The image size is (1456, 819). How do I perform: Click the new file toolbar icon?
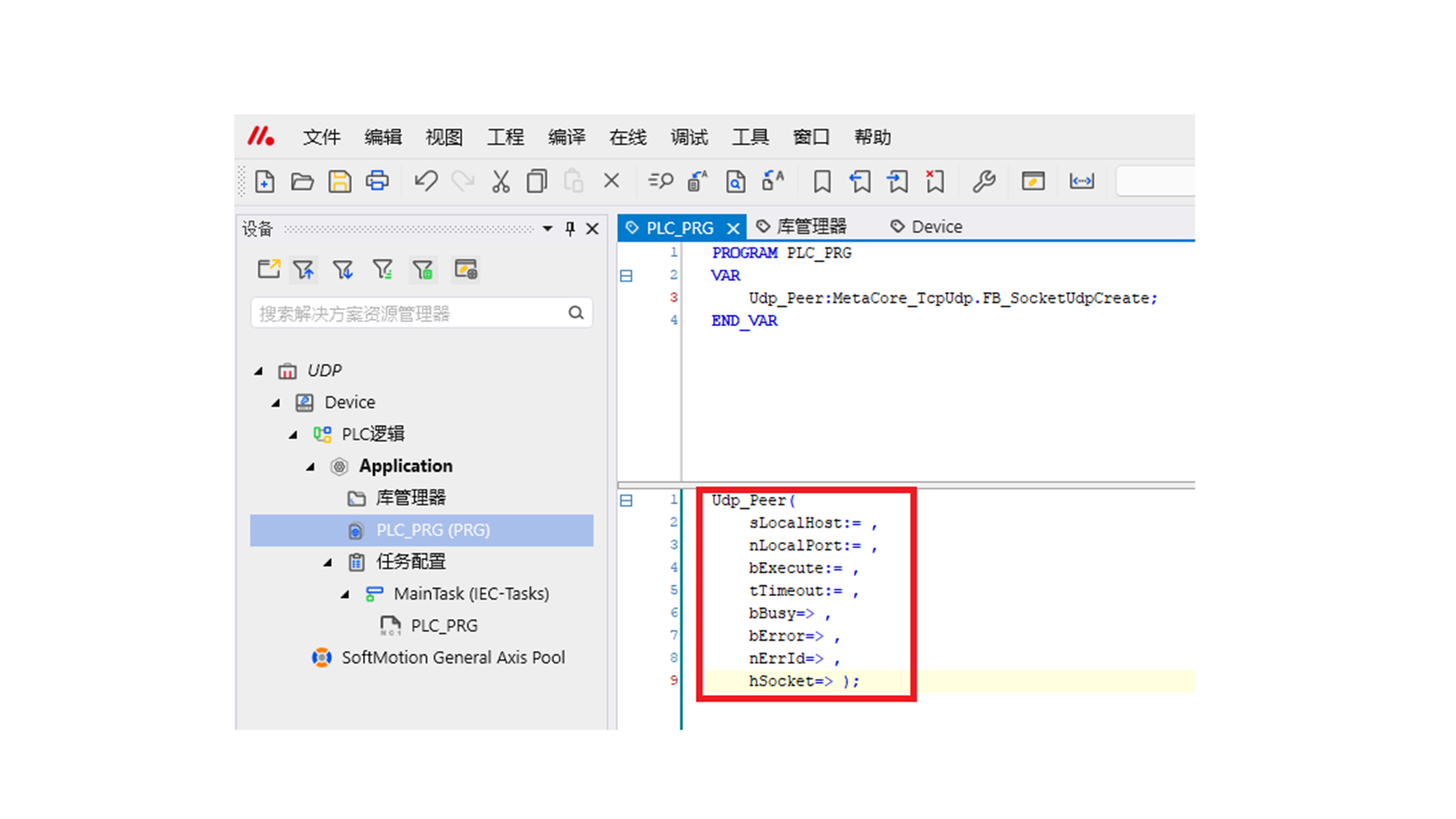pyautogui.click(x=265, y=181)
